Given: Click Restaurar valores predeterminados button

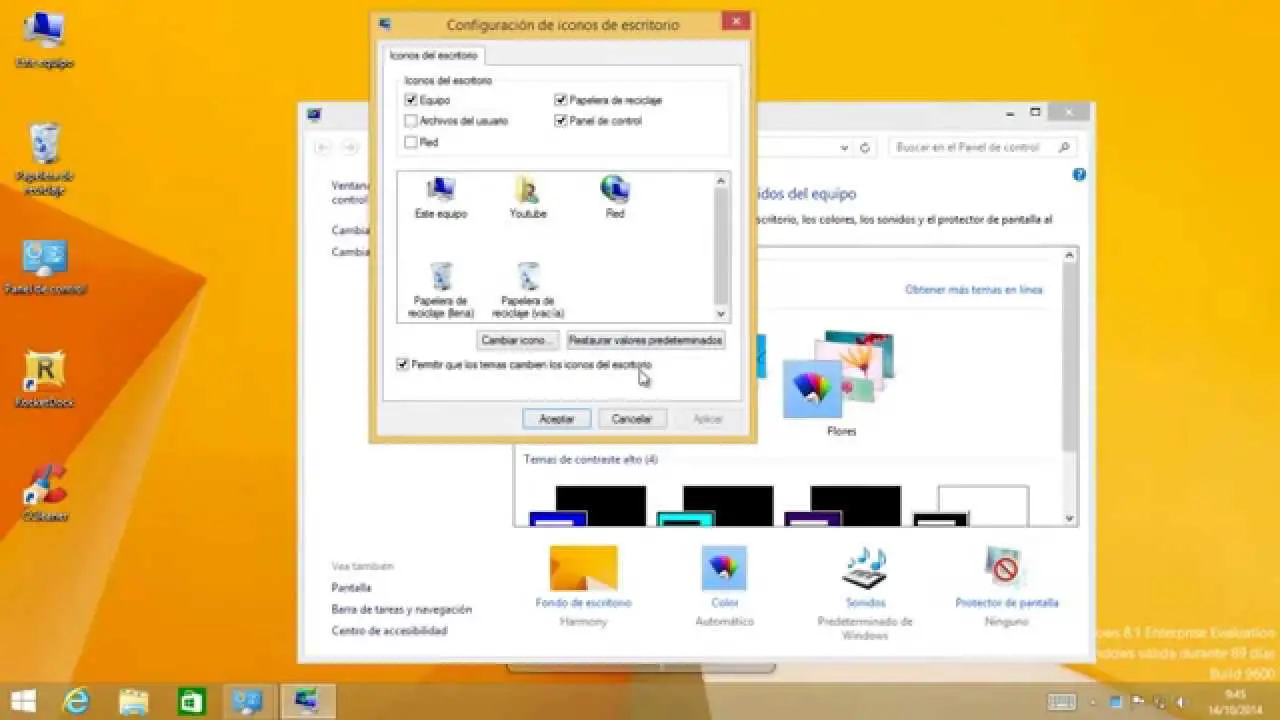Looking at the screenshot, I should click(645, 340).
